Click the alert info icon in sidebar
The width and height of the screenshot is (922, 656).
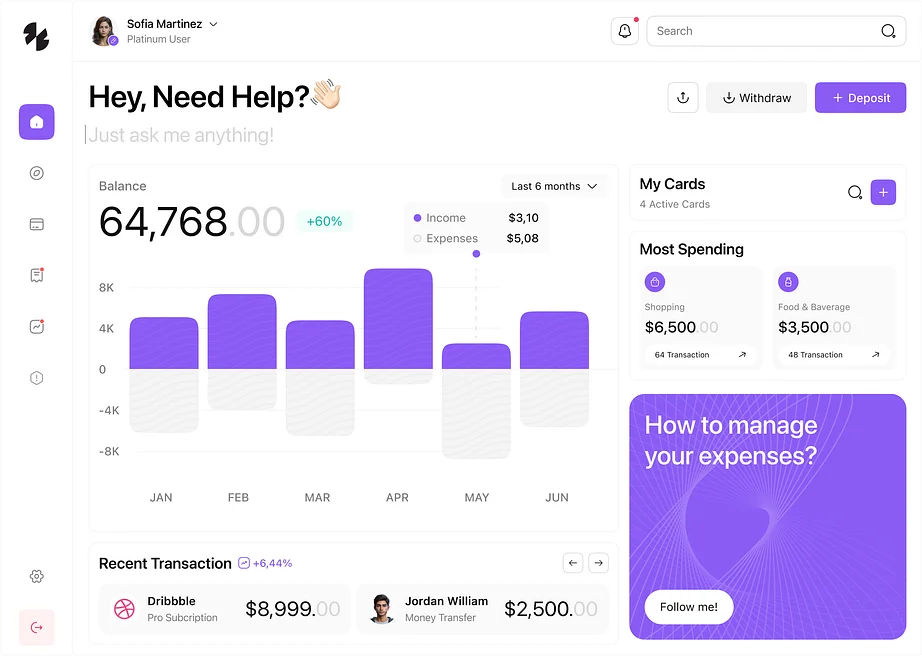click(x=37, y=377)
